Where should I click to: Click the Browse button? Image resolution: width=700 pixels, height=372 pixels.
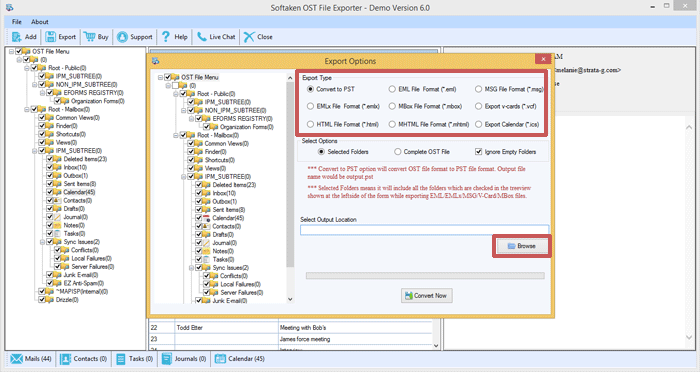click(x=522, y=246)
